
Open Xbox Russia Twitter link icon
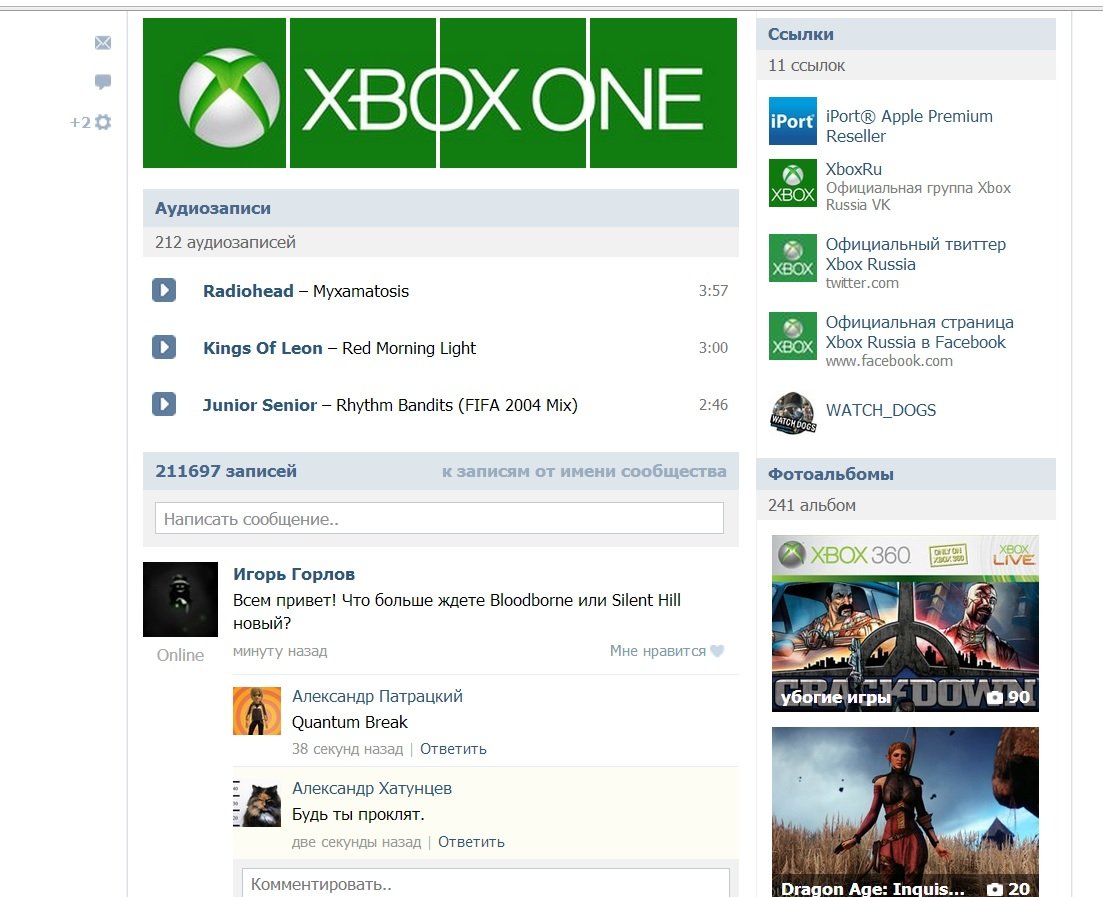pyautogui.click(x=793, y=257)
